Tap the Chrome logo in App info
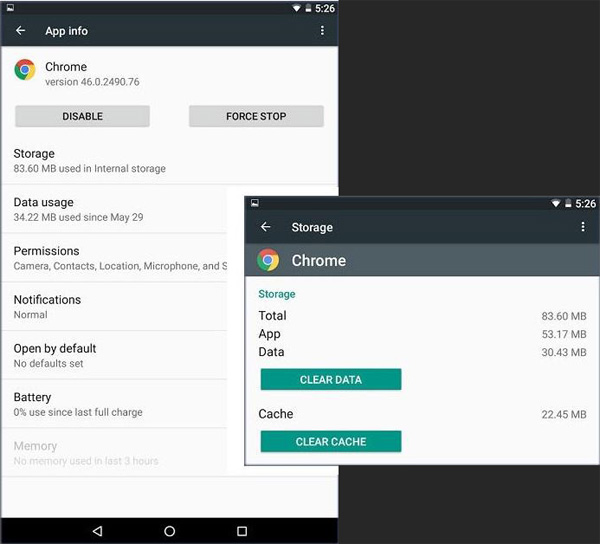This screenshot has width=600, height=544. (25, 70)
